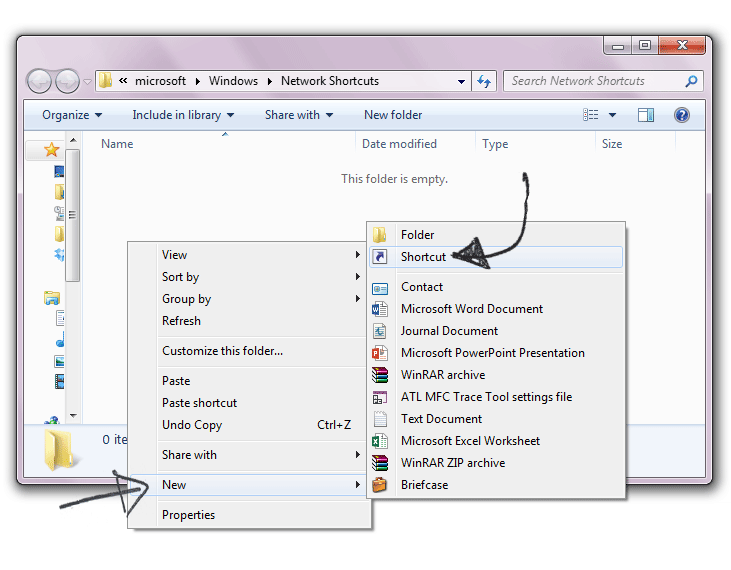
Task: Click the Excel Worksheet icon
Action: [x=379, y=441]
